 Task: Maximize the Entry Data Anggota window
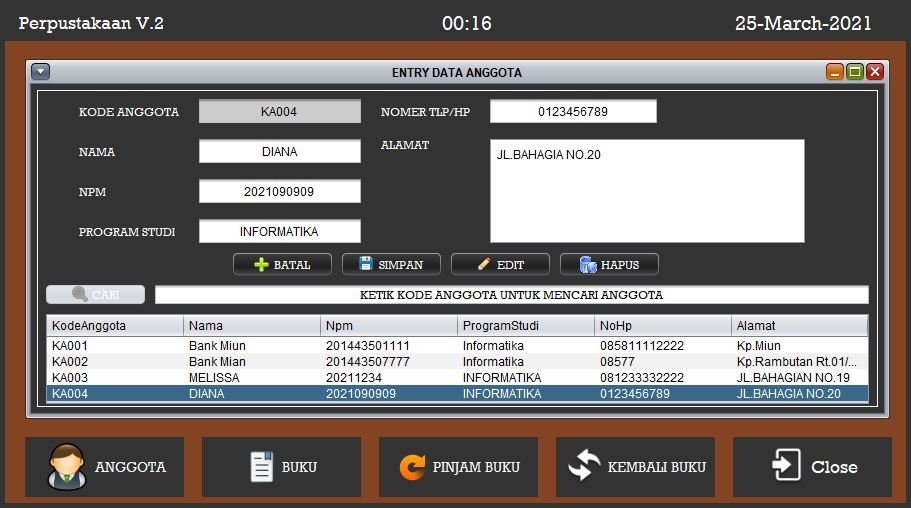(855, 72)
